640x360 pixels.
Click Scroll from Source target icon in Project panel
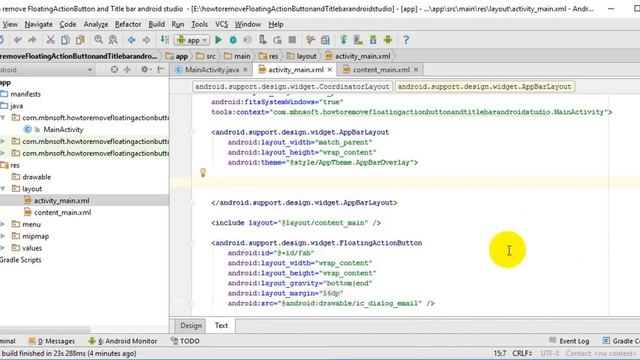(x=114, y=70)
